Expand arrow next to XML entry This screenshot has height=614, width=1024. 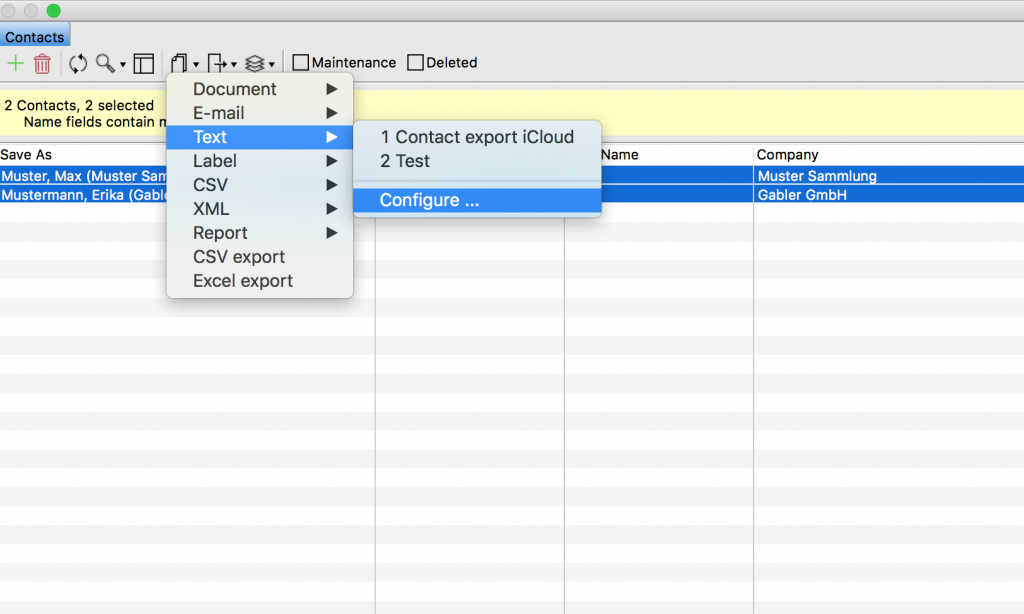tap(332, 209)
